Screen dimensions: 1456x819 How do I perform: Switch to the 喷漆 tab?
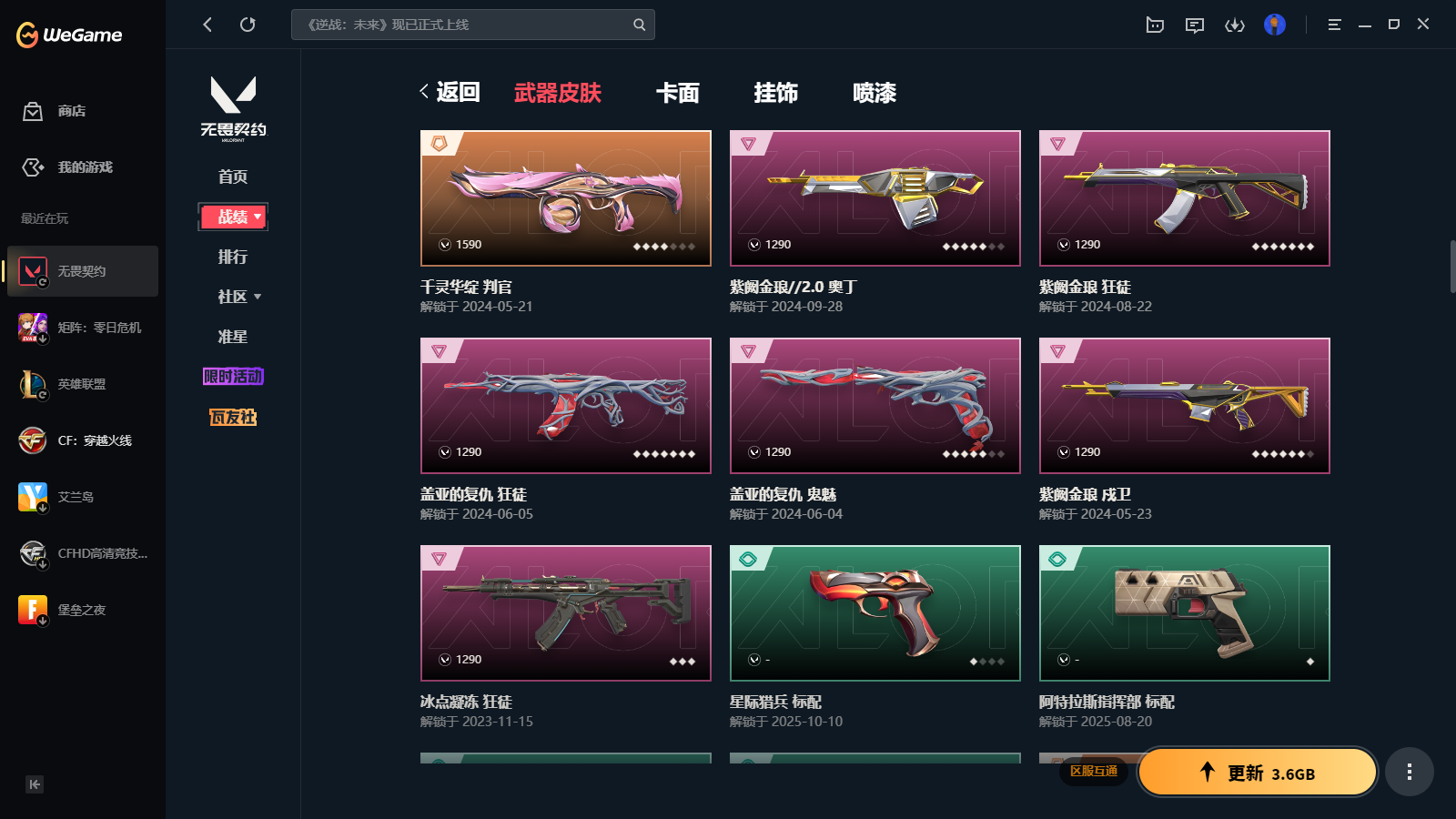(x=875, y=93)
